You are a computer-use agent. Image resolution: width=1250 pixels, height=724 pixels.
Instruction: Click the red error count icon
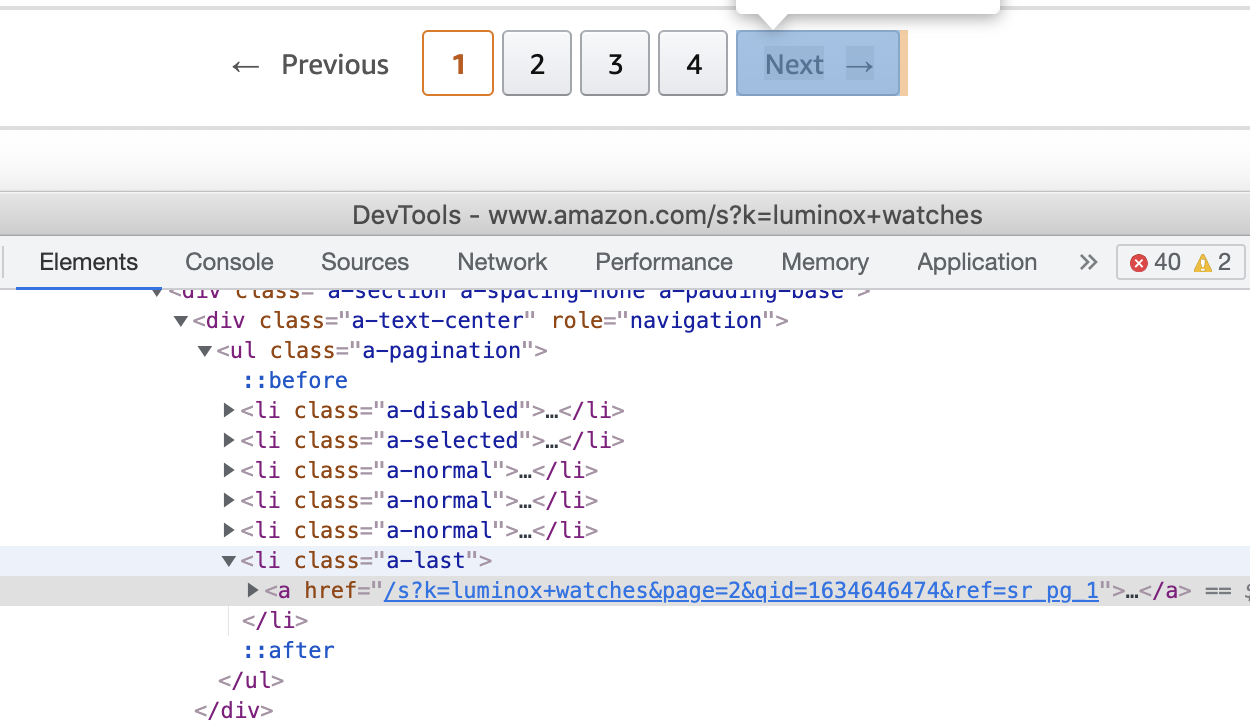point(1139,263)
